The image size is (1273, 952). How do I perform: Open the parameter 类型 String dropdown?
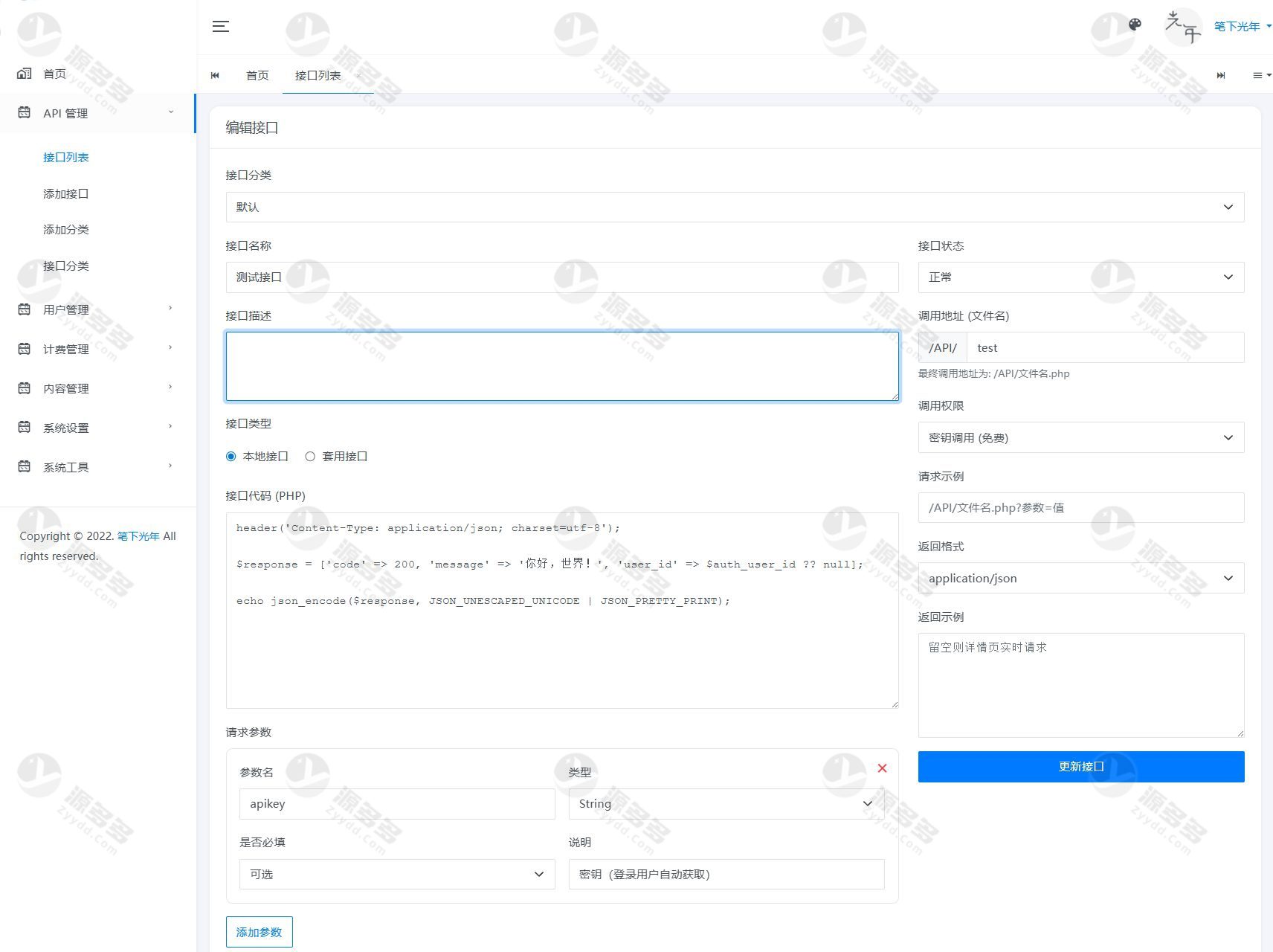click(x=726, y=804)
